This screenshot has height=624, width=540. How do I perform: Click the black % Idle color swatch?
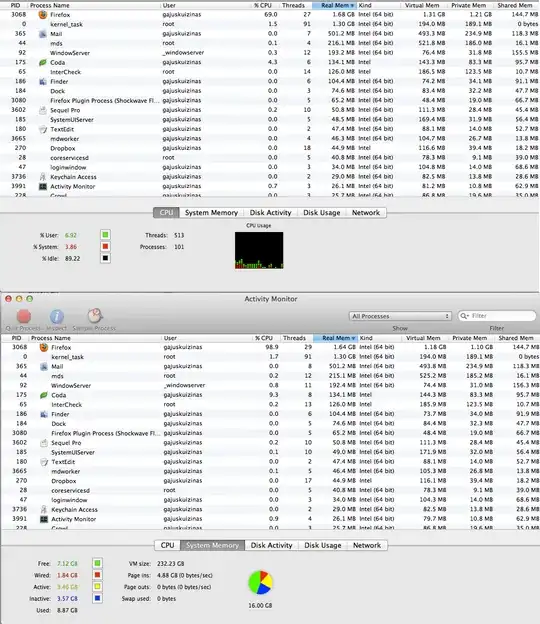(105, 258)
